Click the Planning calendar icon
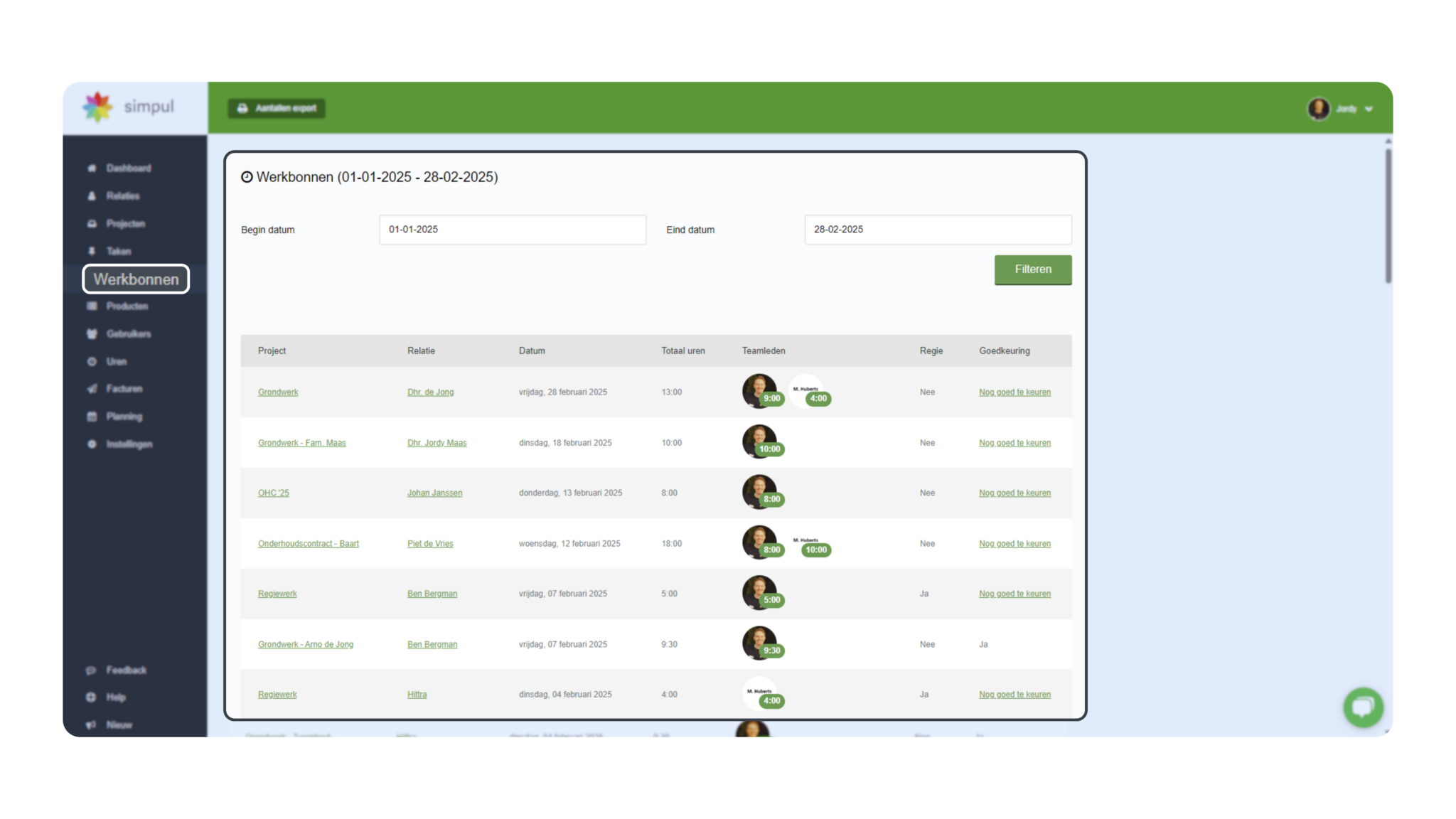Image resolution: width=1456 pixels, height=819 pixels. point(92,417)
